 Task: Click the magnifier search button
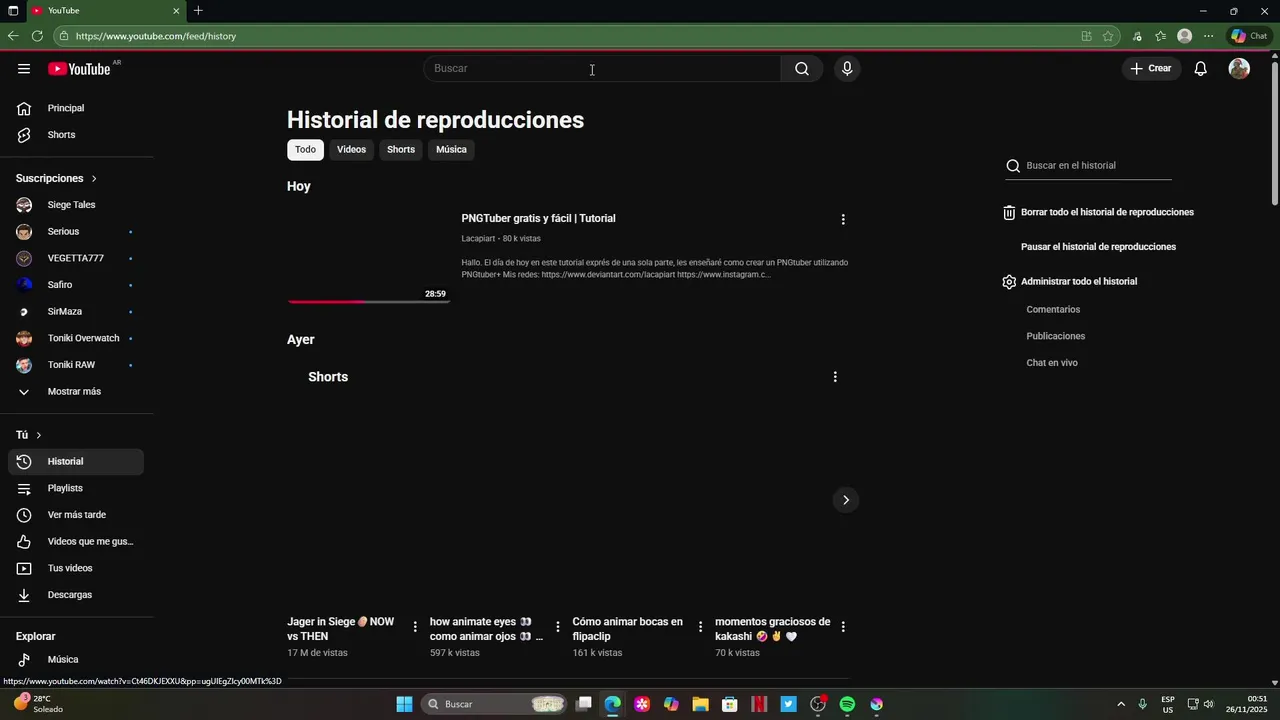coord(802,69)
